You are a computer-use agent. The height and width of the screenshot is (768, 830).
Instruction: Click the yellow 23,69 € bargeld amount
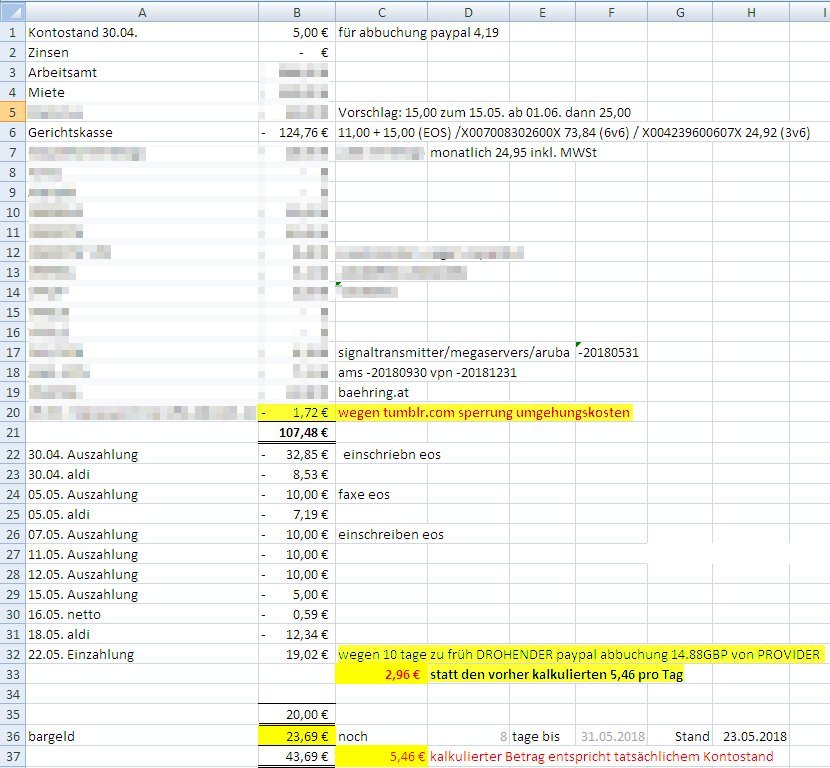tap(297, 735)
